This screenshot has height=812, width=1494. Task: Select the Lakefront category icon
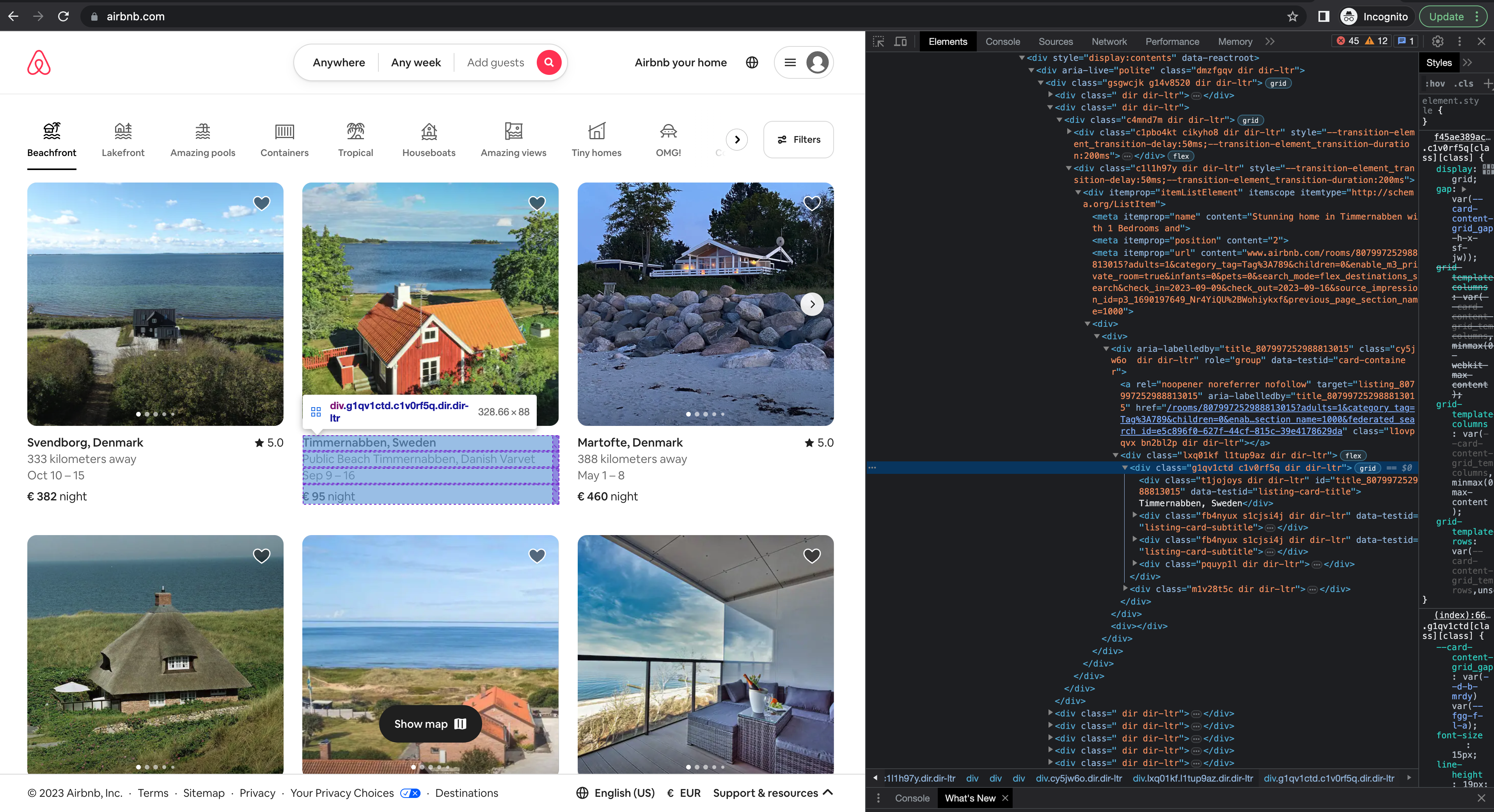[x=123, y=131]
